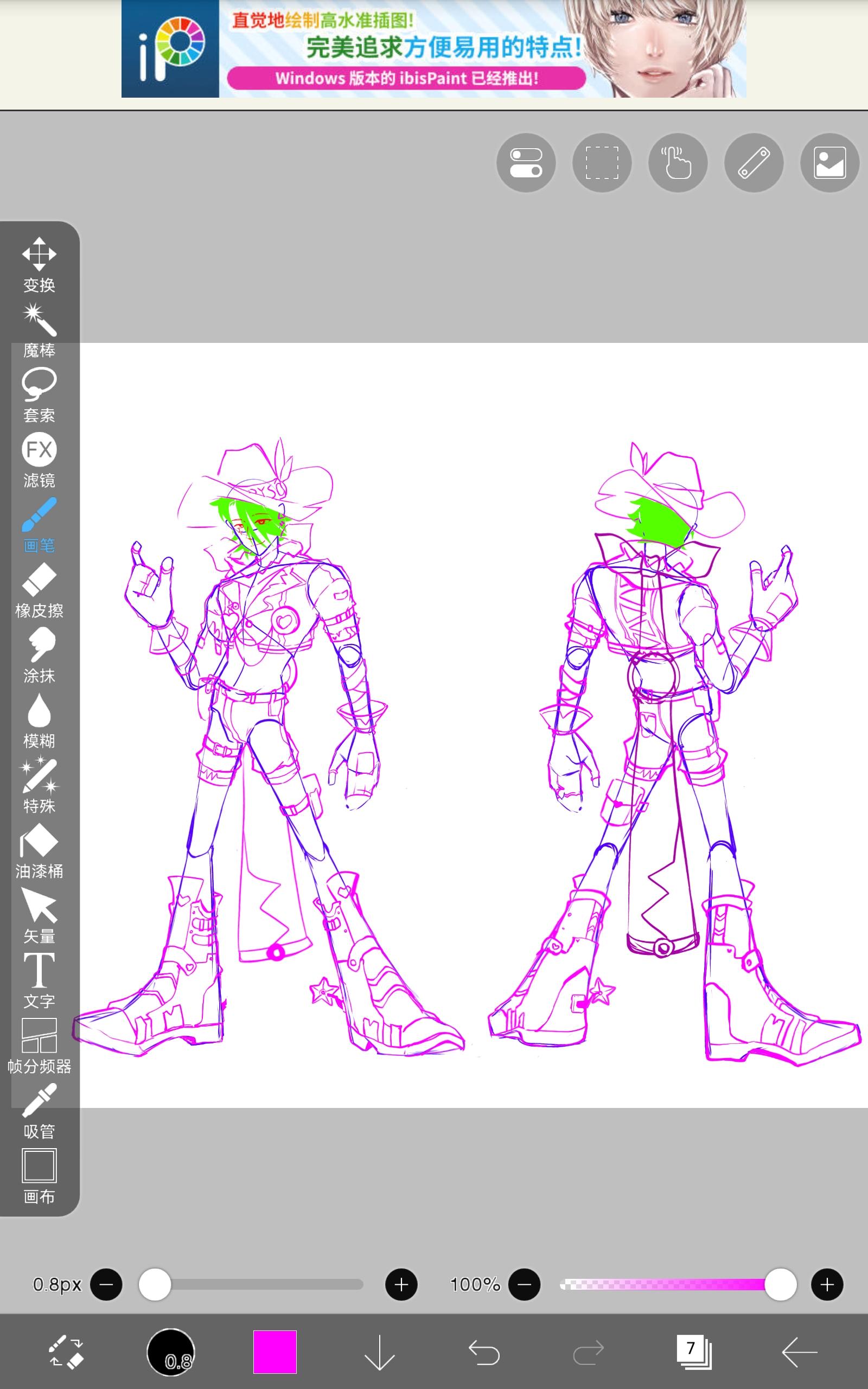This screenshot has width=868, height=1389.
Task: Toggle the quick settings switch icon at top
Action: point(526,163)
